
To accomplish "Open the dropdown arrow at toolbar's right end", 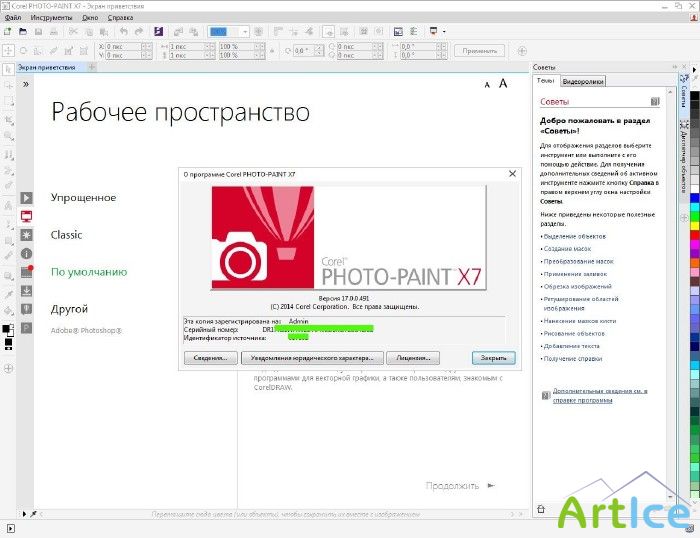I will (x=445, y=32).
